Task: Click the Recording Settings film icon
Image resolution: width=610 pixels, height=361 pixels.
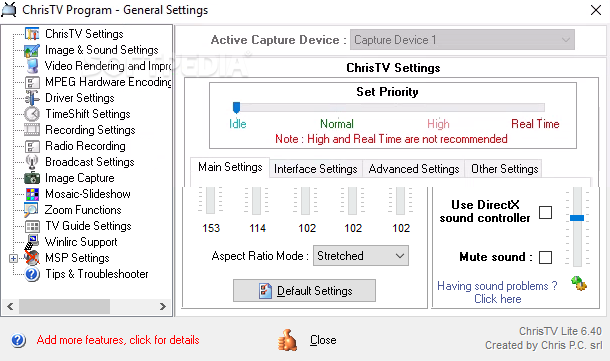Action: 32,130
